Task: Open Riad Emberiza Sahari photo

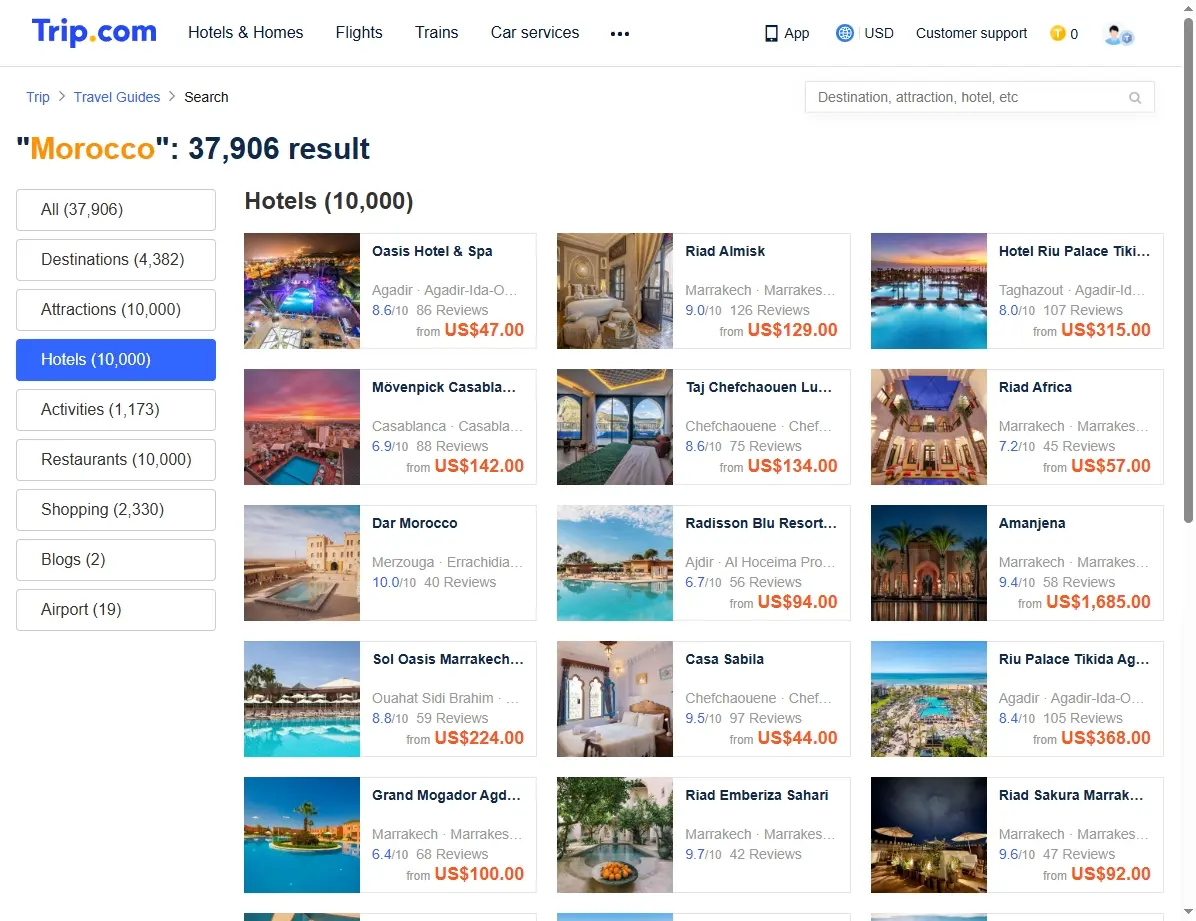Action: point(615,835)
